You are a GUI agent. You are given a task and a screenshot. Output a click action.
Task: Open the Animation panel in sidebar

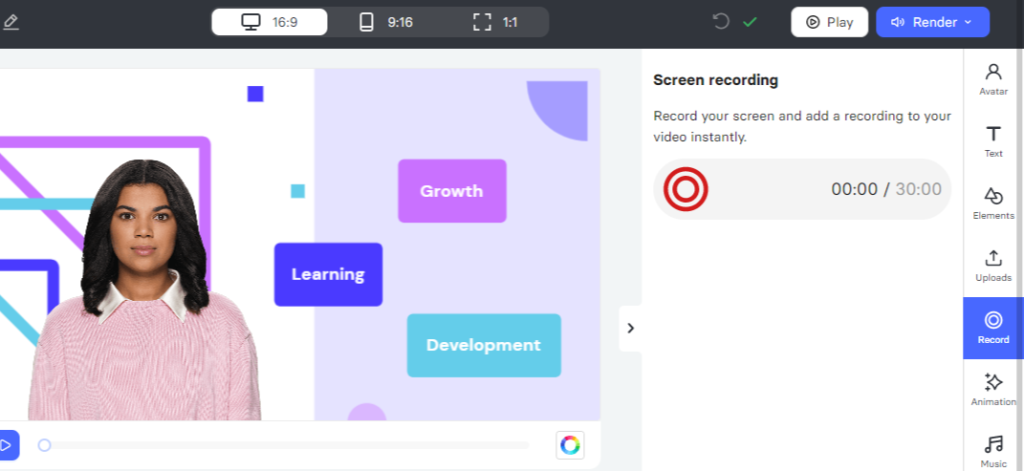click(x=993, y=390)
